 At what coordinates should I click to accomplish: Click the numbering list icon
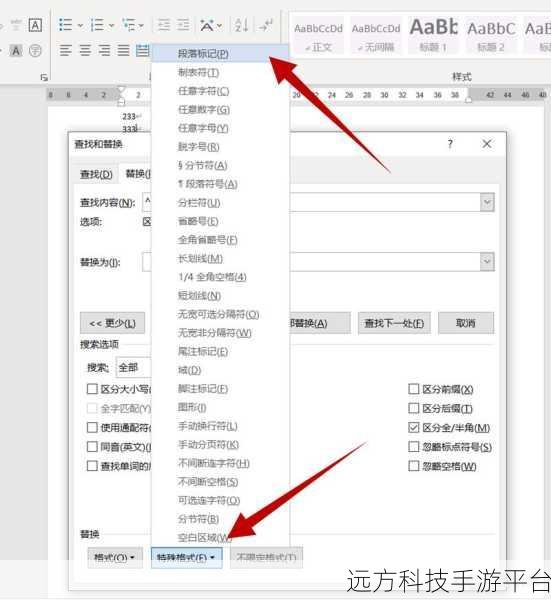pos(97,25)
